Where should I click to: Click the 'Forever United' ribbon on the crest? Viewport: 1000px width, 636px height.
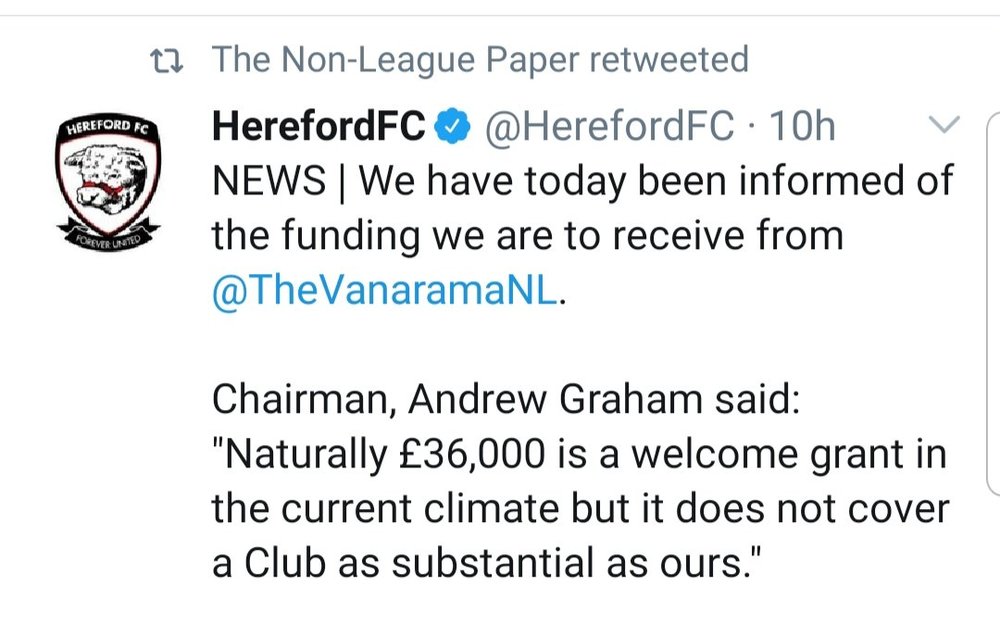[108, 237]
